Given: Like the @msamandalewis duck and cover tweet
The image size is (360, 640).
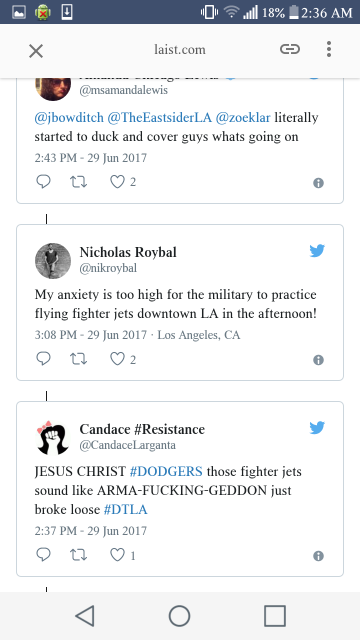Looking at the screenshot, I should coord(118,182).
